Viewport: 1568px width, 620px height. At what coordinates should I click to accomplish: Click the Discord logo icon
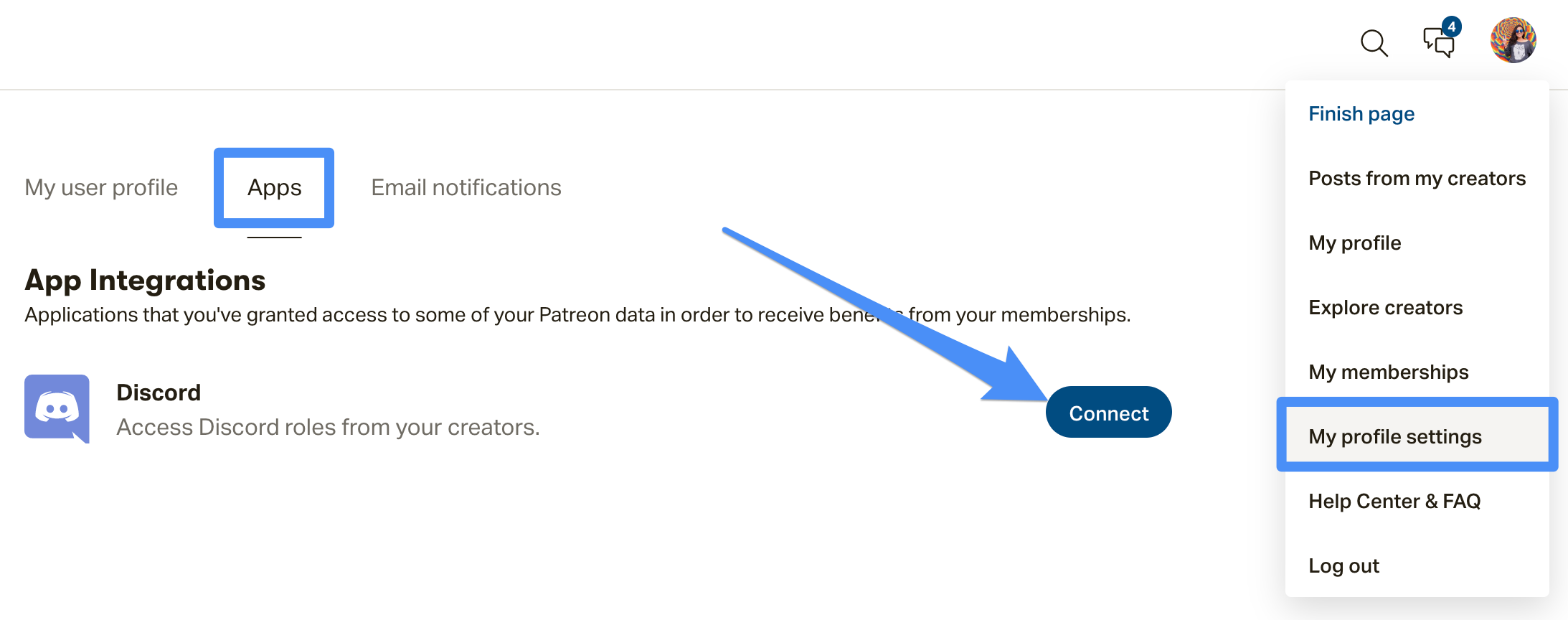click(57, 408)
